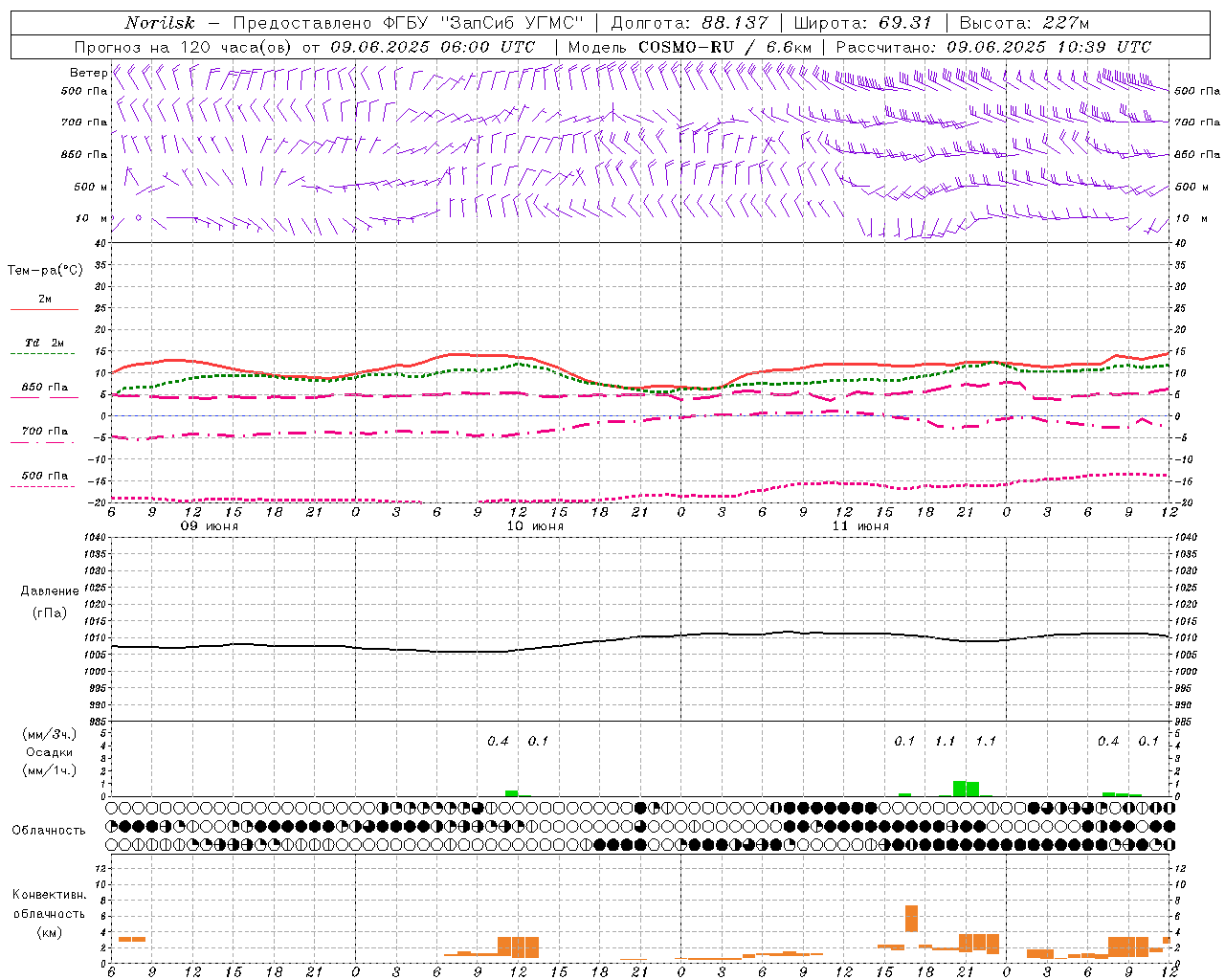Click the "Давление" pressure panel label

[x=50, y=591]
